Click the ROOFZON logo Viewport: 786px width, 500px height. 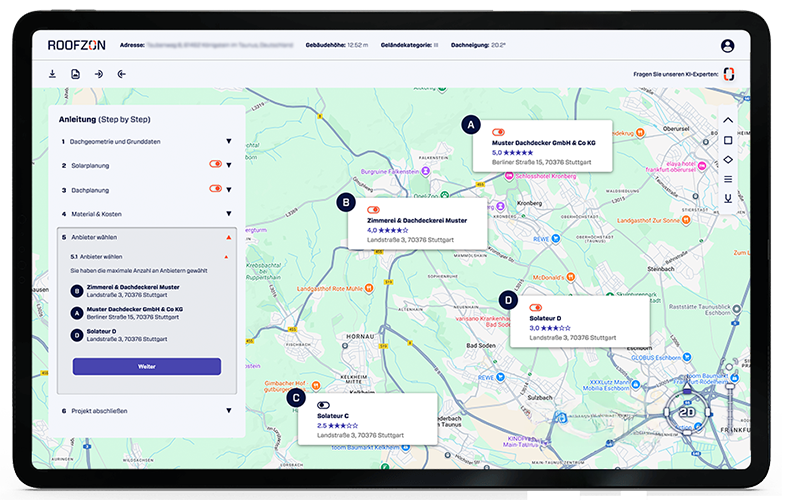[76, 45]
